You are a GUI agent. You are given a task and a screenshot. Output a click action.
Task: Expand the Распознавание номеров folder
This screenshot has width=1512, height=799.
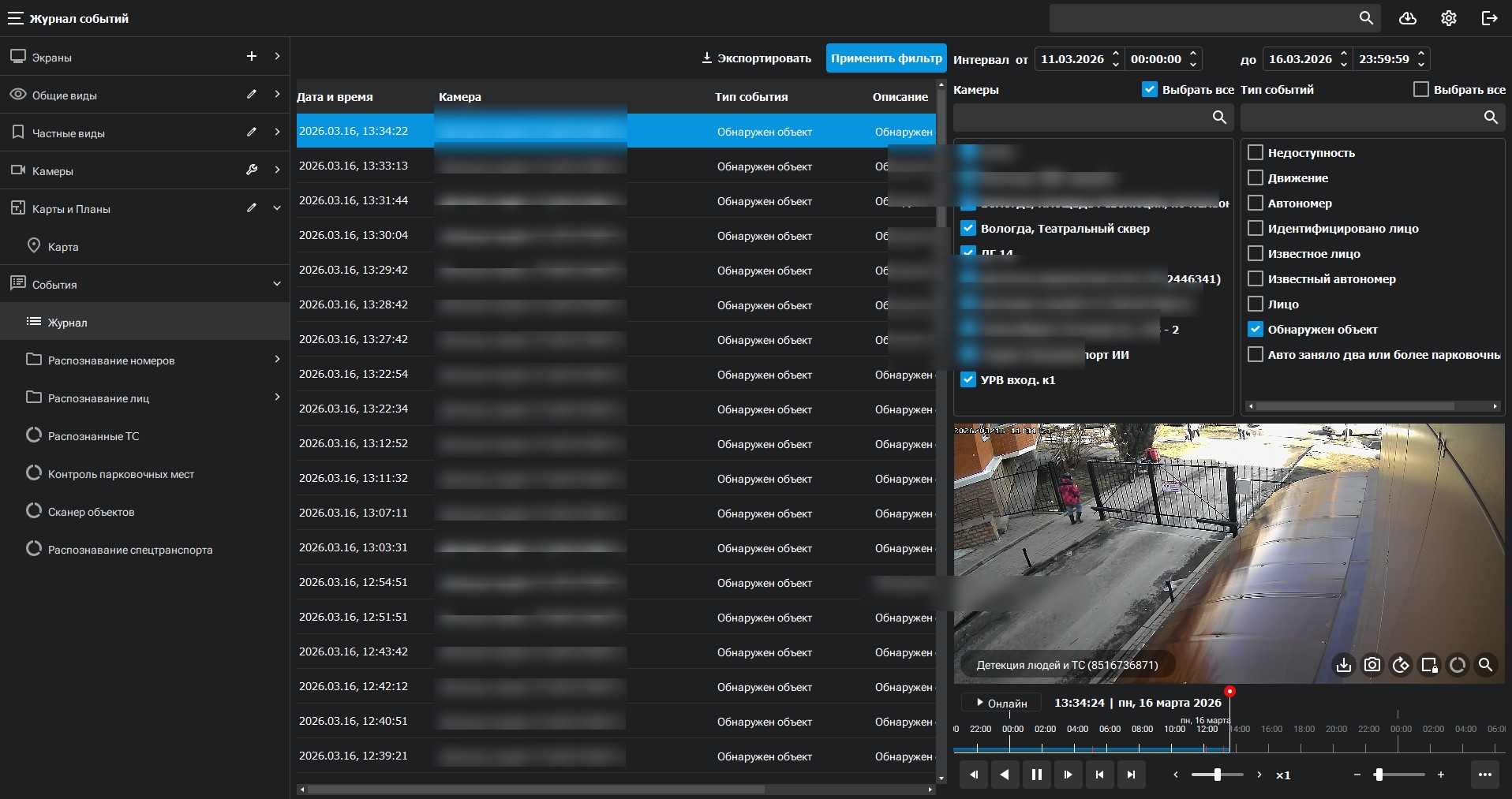(x=277, y=360)
